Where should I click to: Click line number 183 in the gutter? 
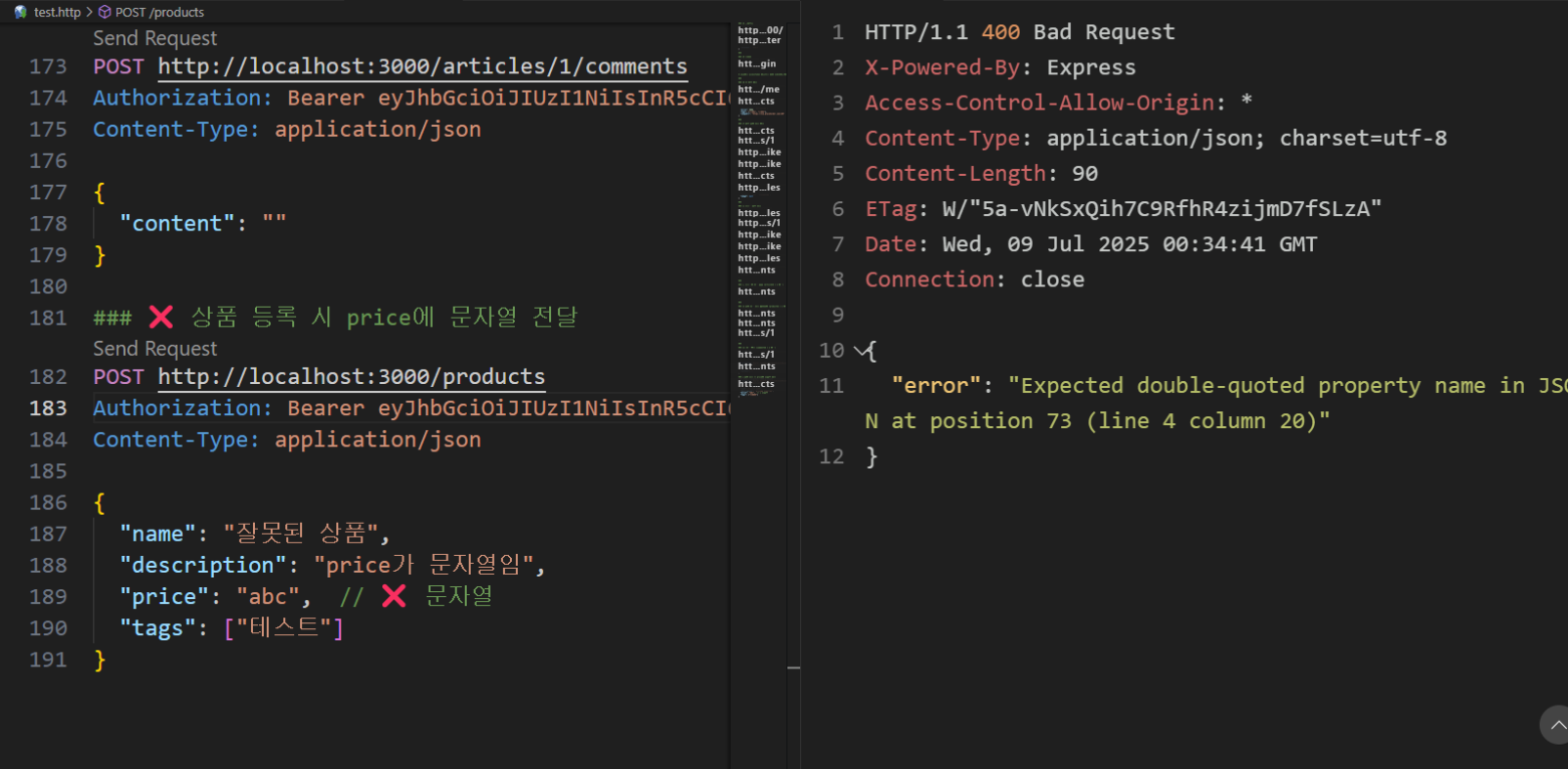(48, 408)
